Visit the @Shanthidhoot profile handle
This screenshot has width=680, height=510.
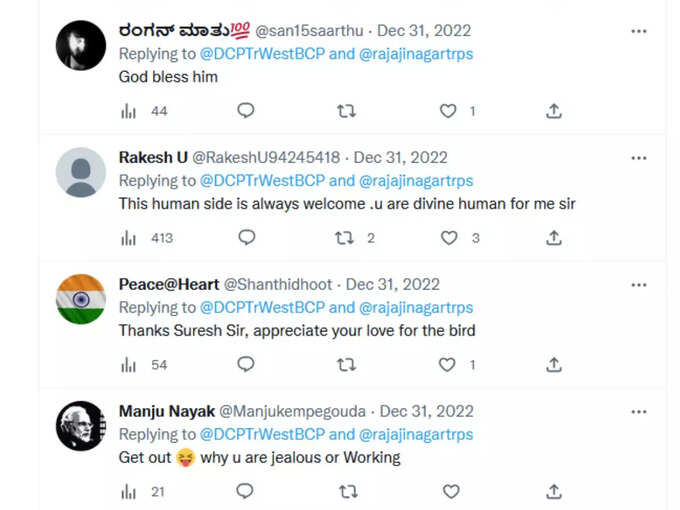(x=278, y=284)
